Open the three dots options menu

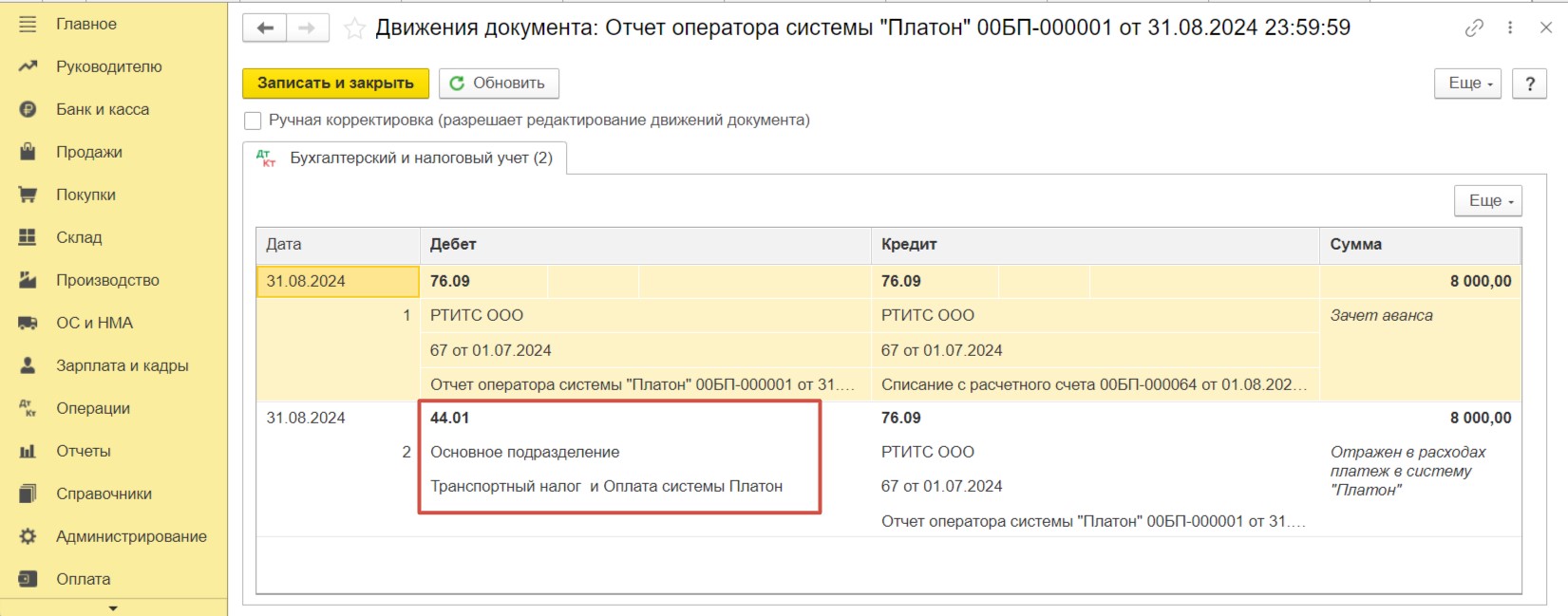coord(1510,28)
